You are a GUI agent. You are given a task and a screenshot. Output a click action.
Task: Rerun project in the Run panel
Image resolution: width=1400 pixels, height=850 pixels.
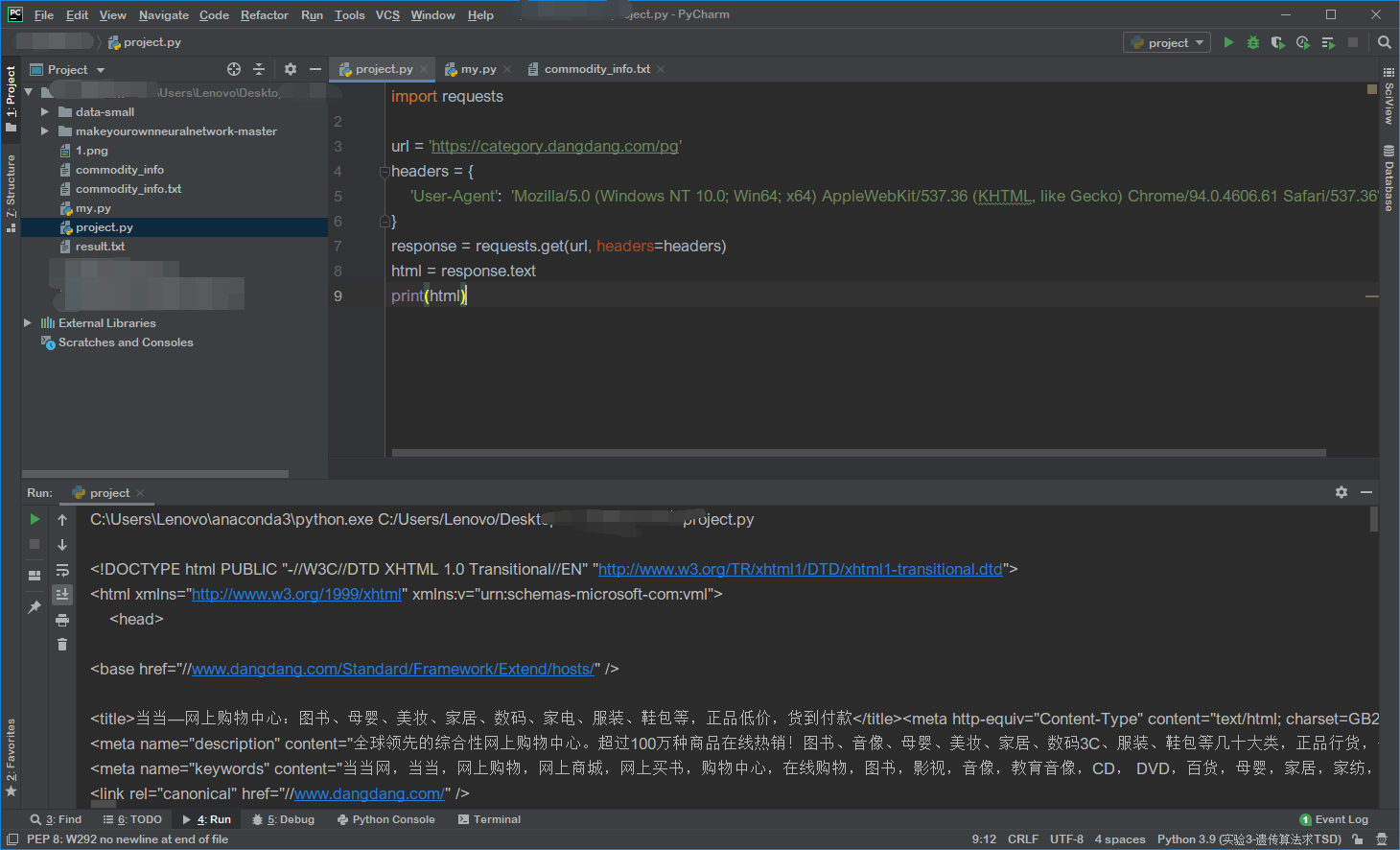tap(35, 519)
